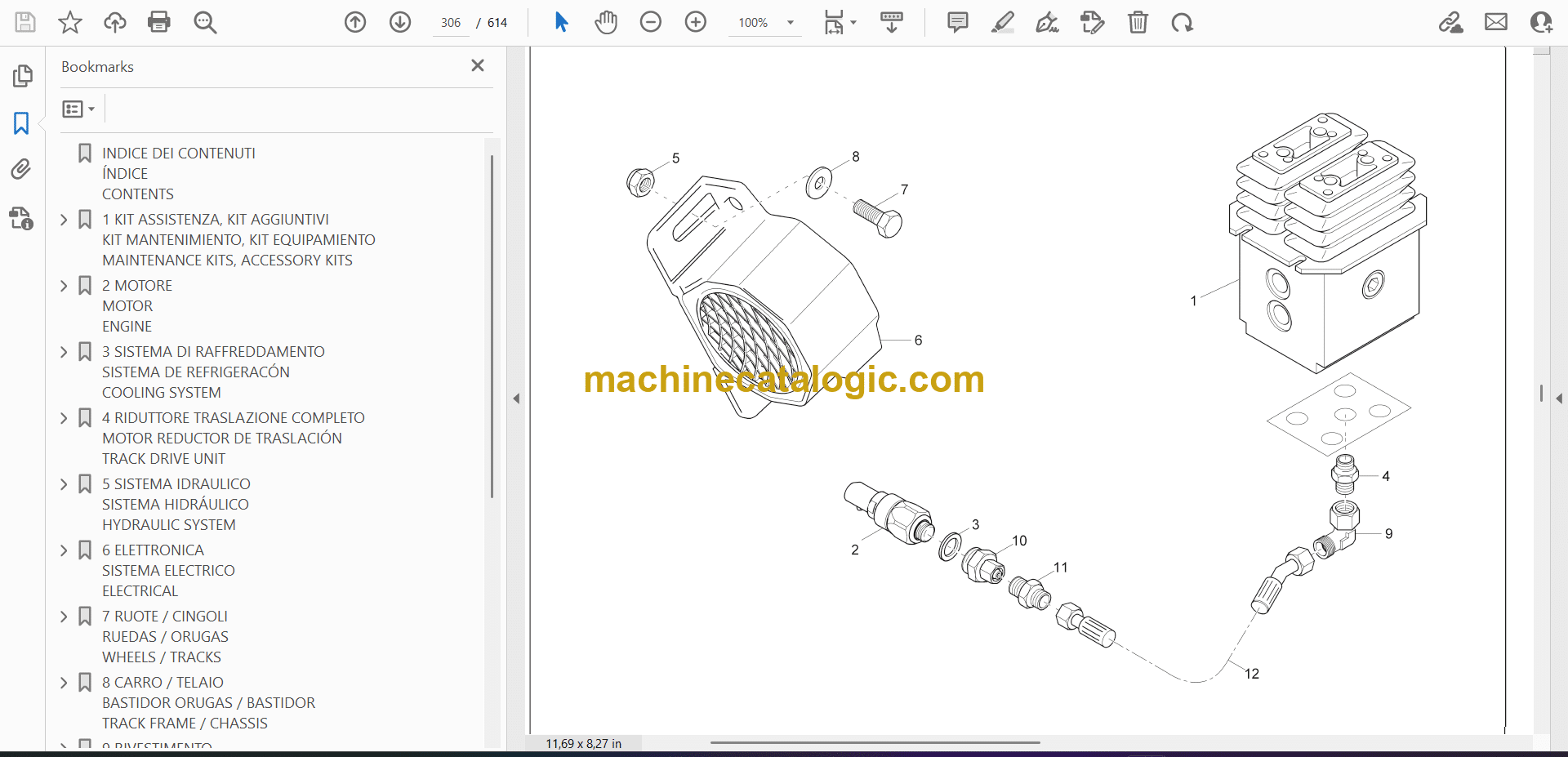1568x757 pixels.
Task: Click the stamp tool icon
Action: point(1093,22)
